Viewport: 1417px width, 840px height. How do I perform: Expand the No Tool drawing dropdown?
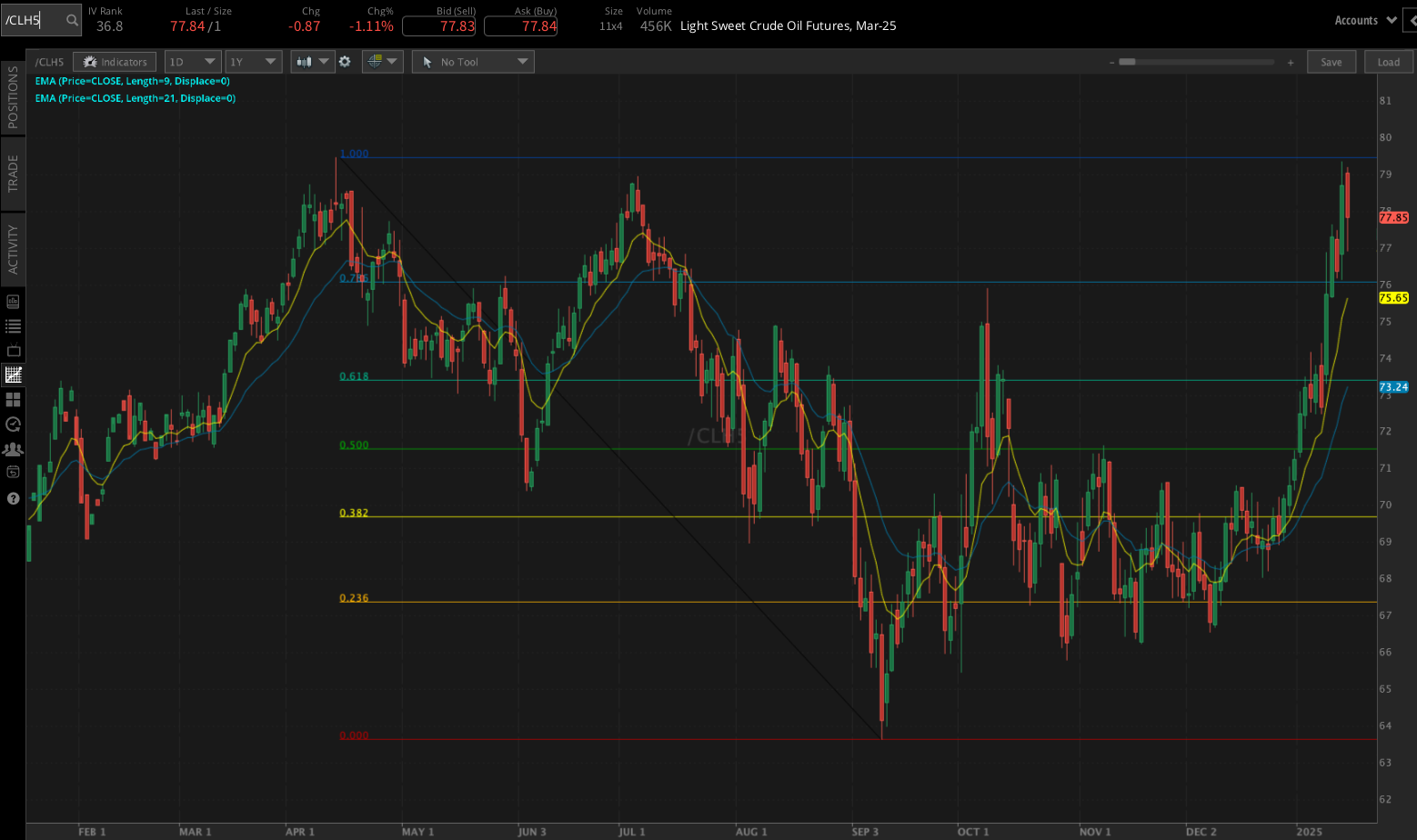click(472, 62)
